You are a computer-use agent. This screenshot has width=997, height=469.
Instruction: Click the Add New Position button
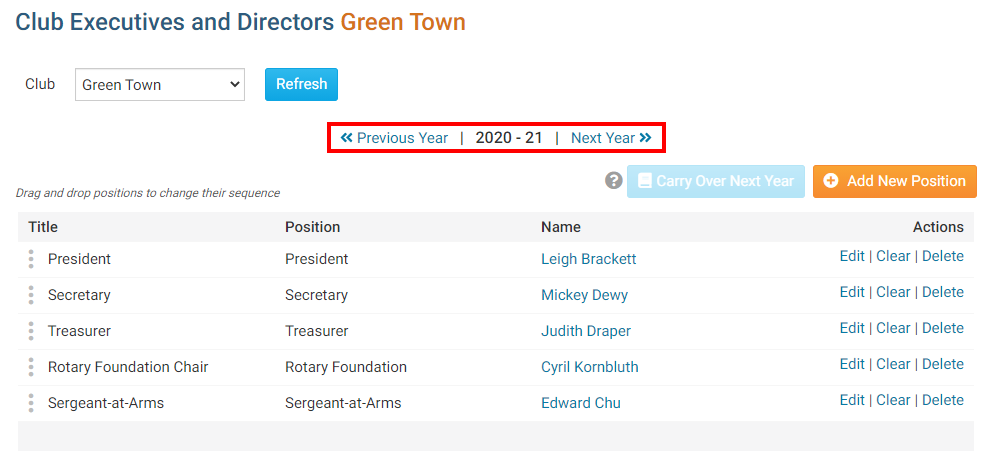tap(894, 181)
